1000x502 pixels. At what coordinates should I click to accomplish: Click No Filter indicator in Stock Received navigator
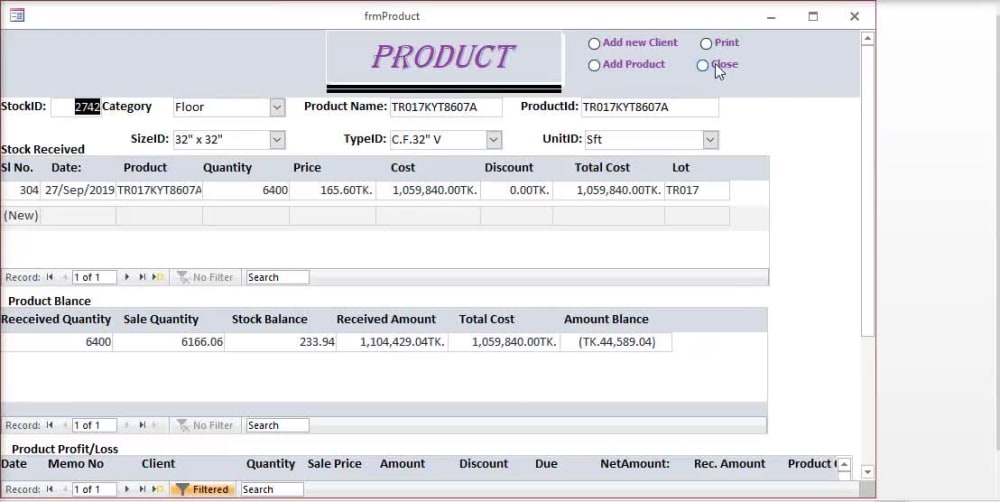(205, 277)
